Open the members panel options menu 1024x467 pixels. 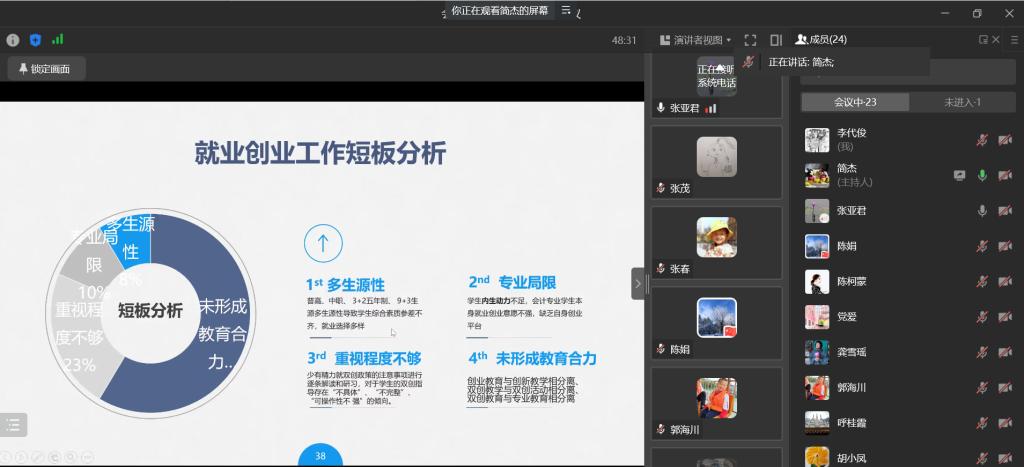point(997,40)
